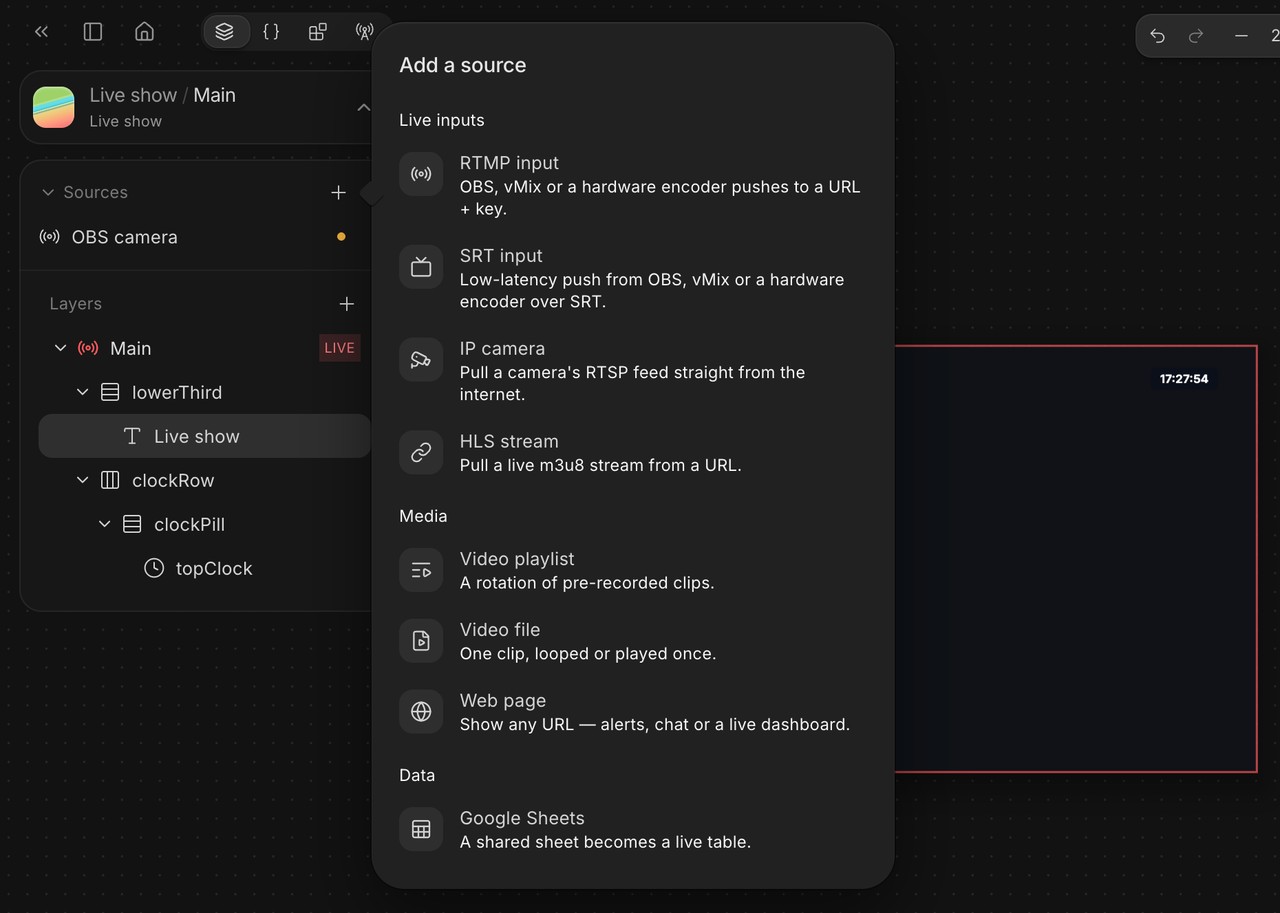Collapse the clockRow group chevron

(x=82, y=480)
